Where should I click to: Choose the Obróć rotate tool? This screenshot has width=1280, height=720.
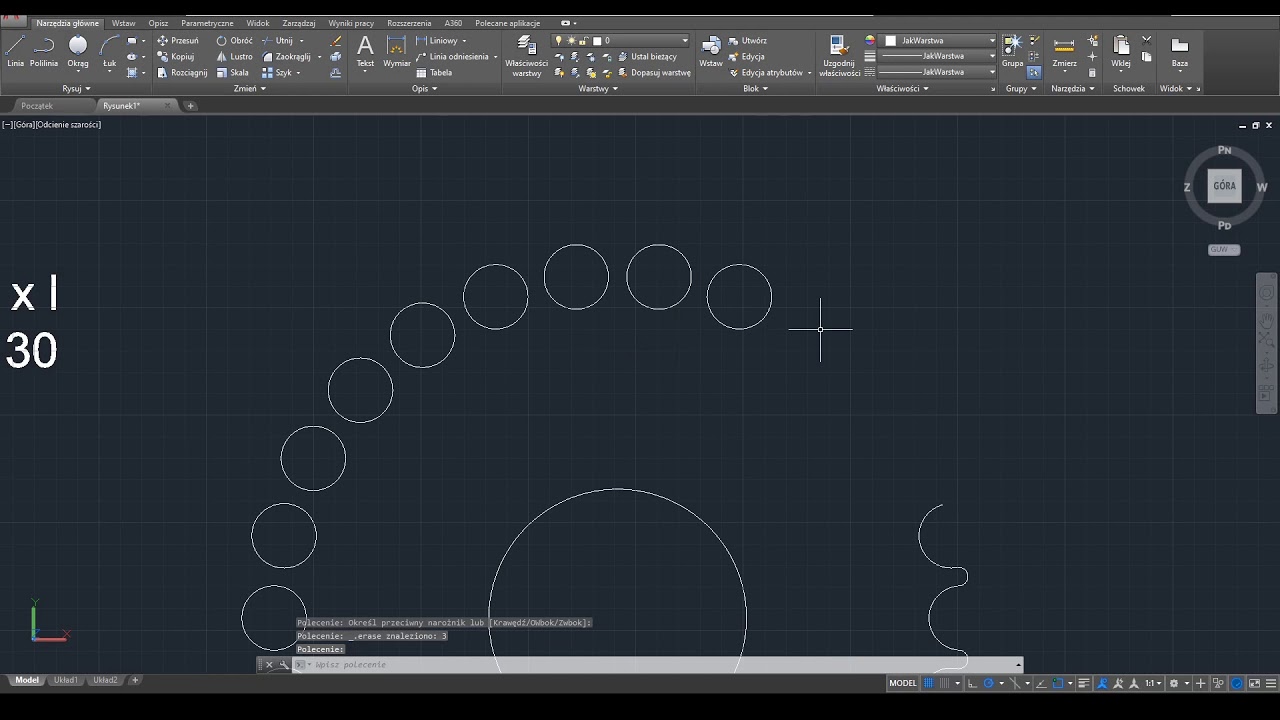click(235, 41)
